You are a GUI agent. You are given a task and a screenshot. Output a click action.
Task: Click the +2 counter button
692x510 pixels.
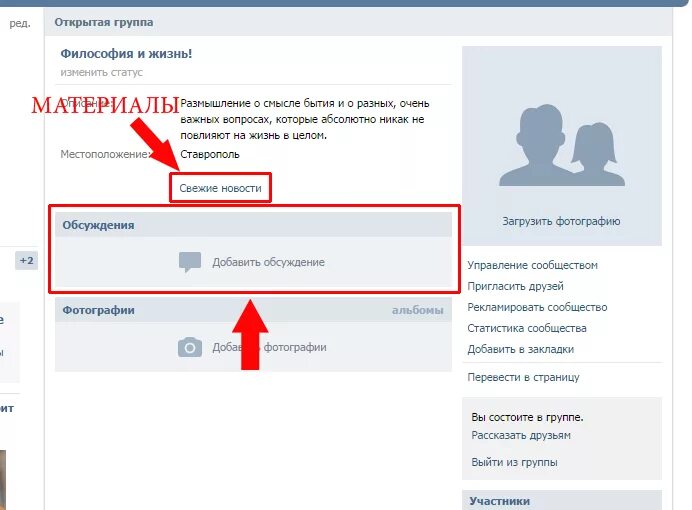[x=26, y=261]
